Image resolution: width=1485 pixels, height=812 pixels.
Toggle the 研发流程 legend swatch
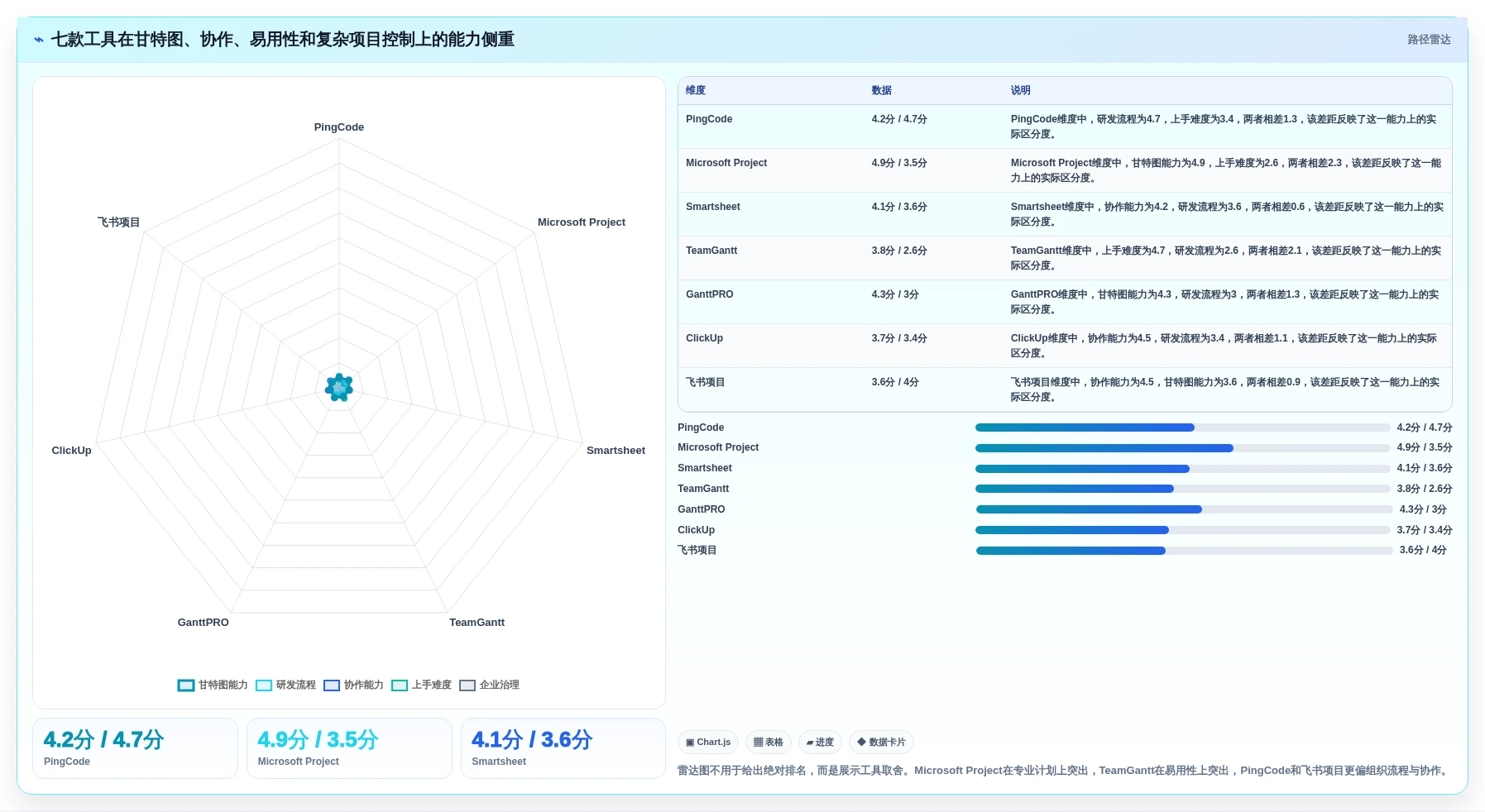pos(264,685)
